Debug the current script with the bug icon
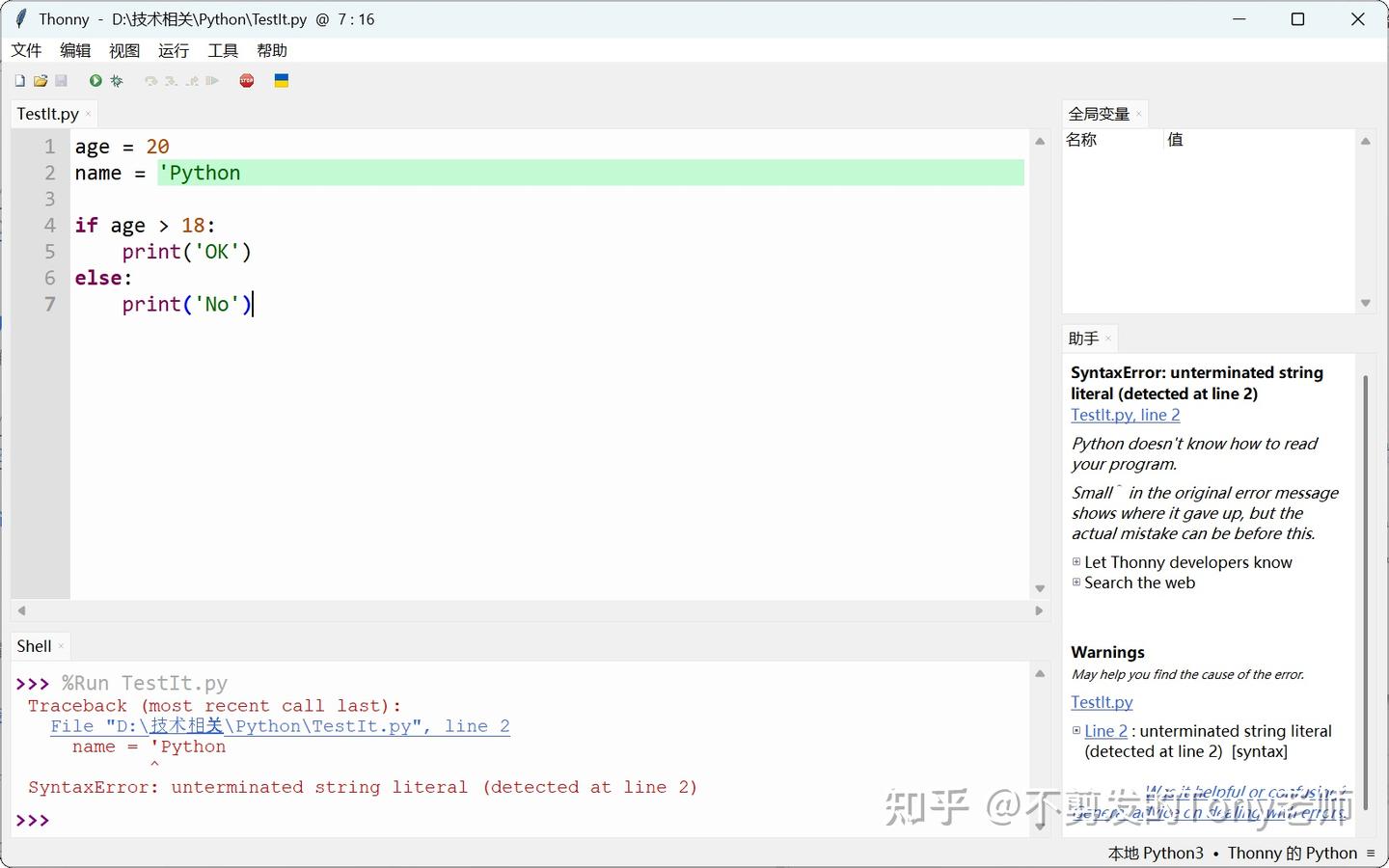This screenshot has width=1389, height=868. click(117, 81)
